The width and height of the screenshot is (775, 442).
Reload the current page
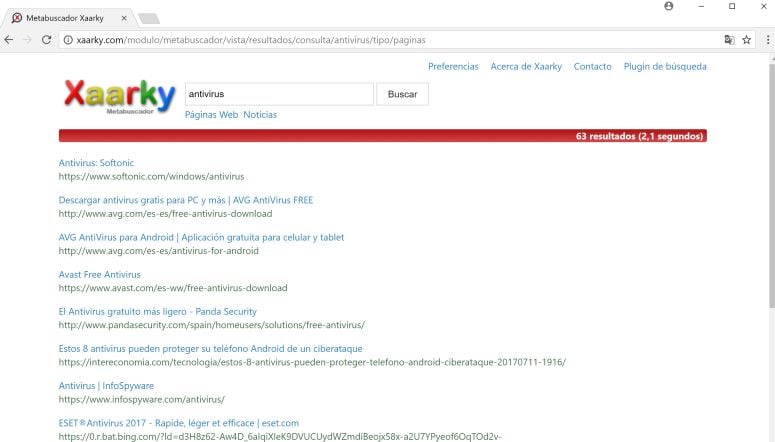[46, 40]
